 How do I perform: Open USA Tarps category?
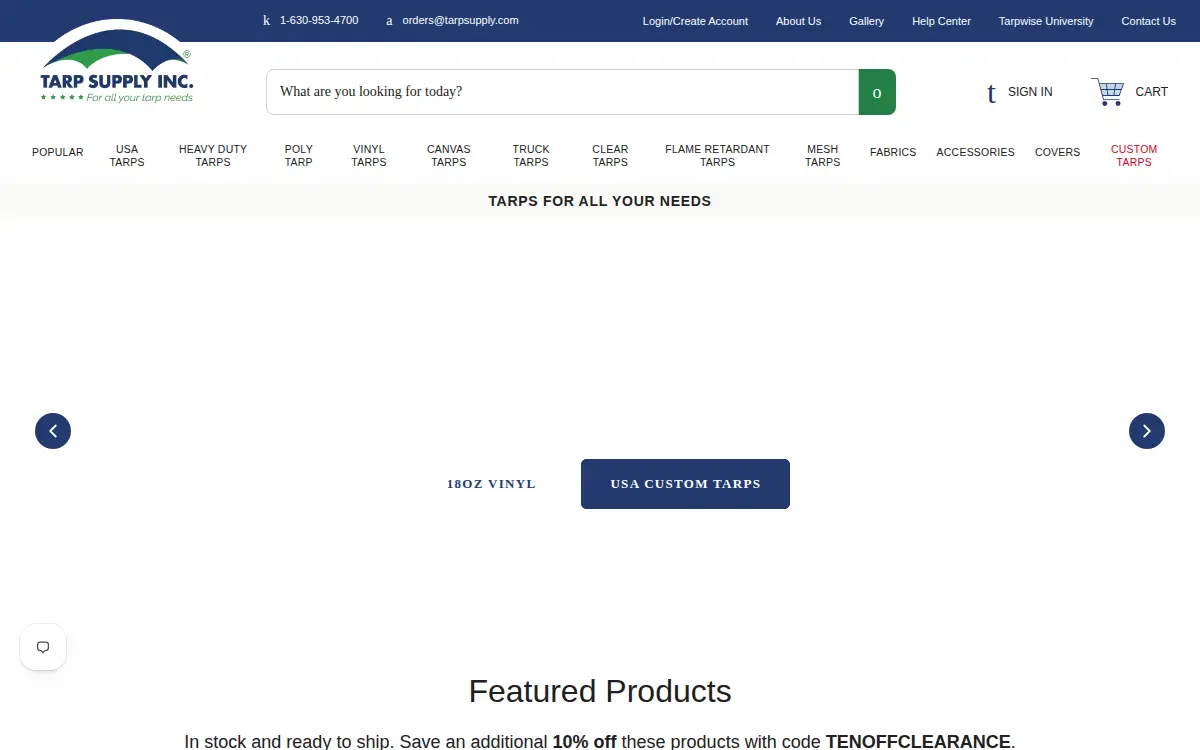pos(127,156)
